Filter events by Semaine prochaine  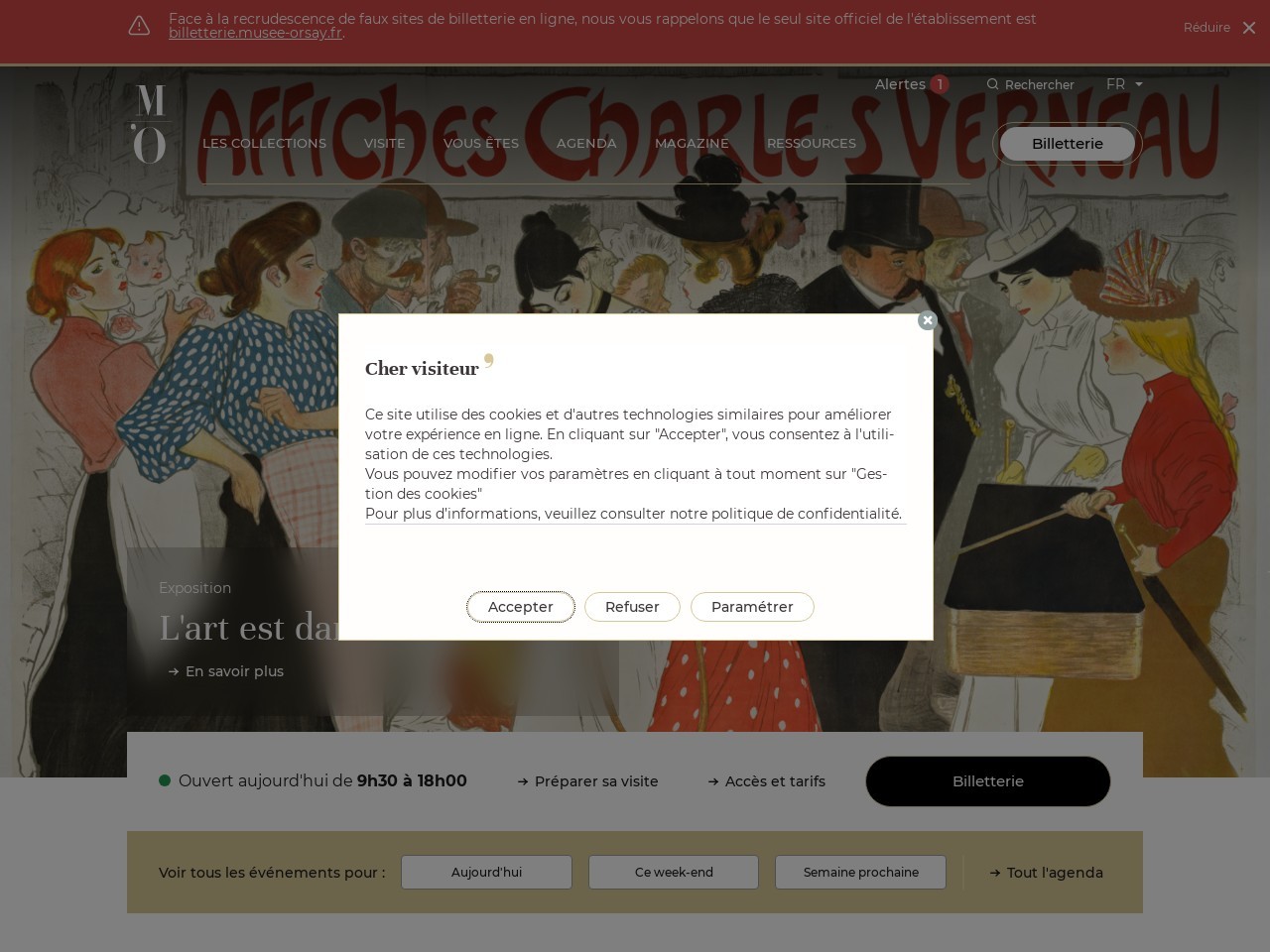[x=860, y=873]
